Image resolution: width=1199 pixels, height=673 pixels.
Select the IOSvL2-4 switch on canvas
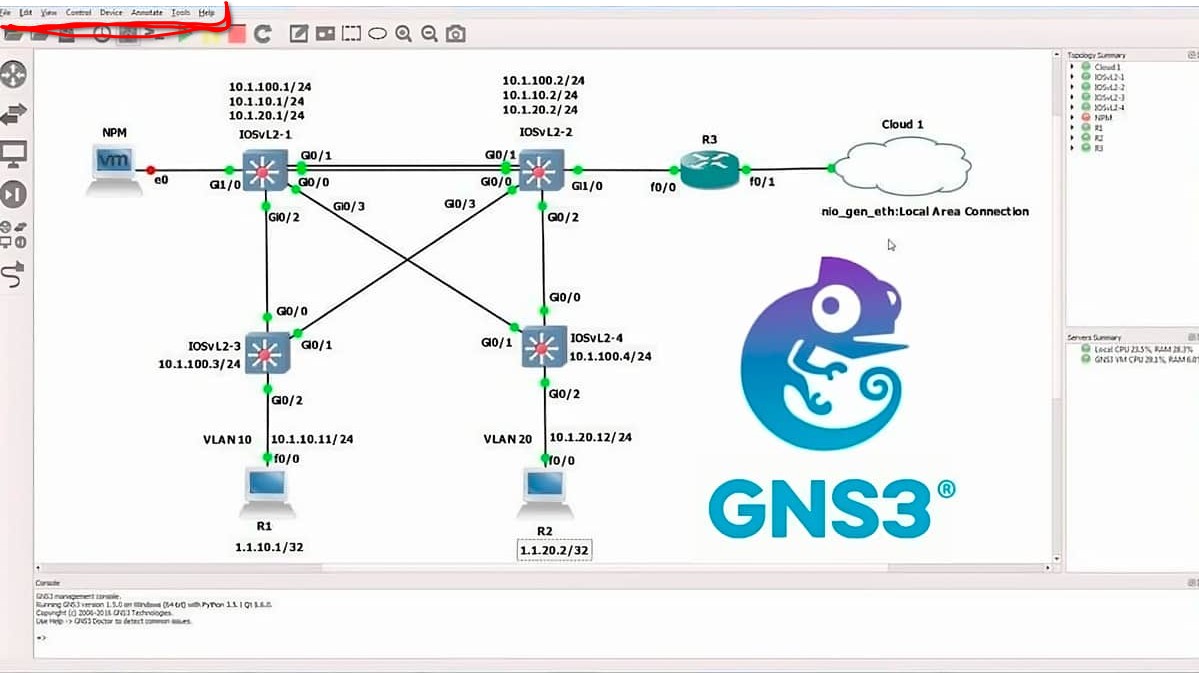click(544, 348)
